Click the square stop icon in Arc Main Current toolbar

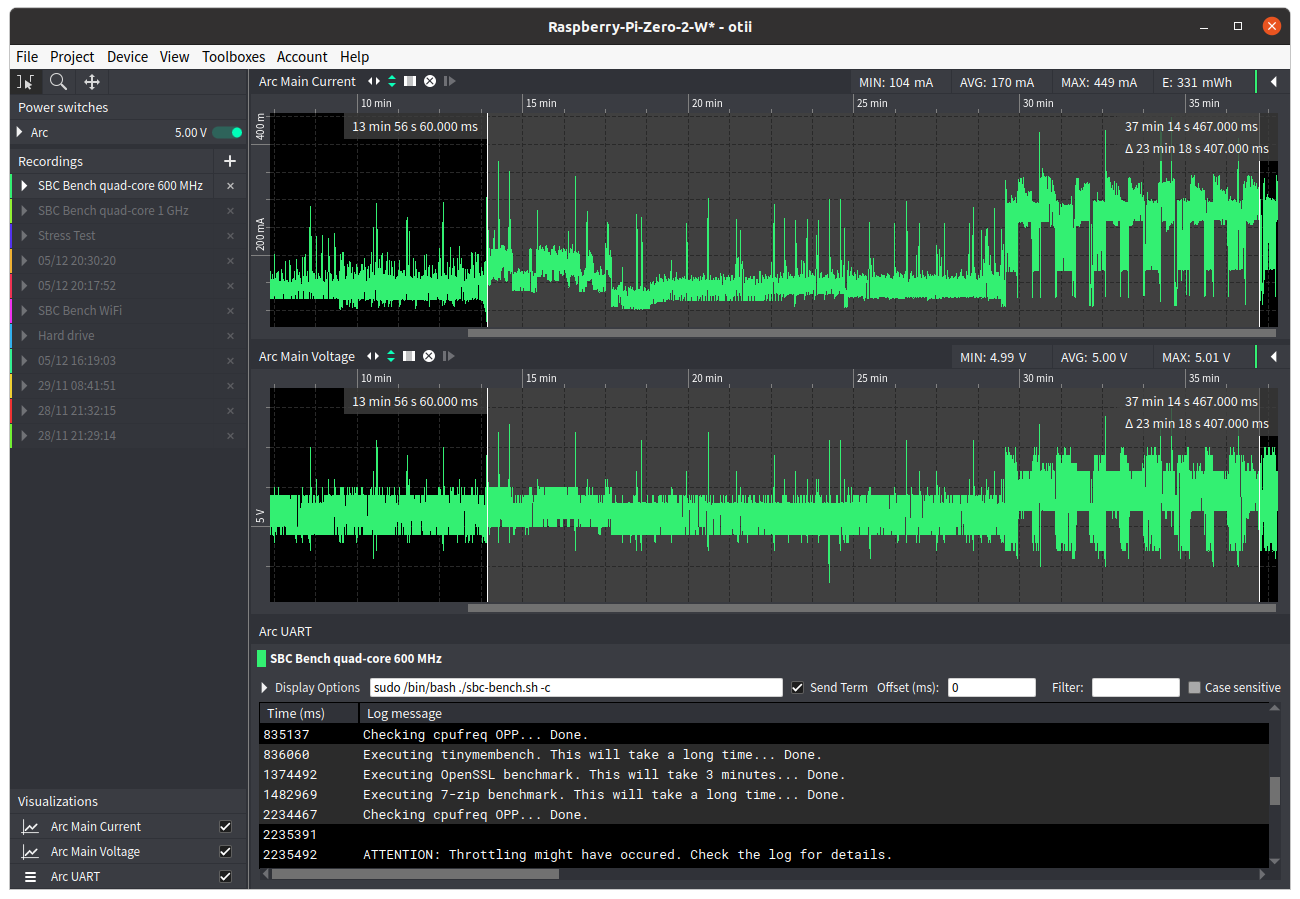[410, 82]
